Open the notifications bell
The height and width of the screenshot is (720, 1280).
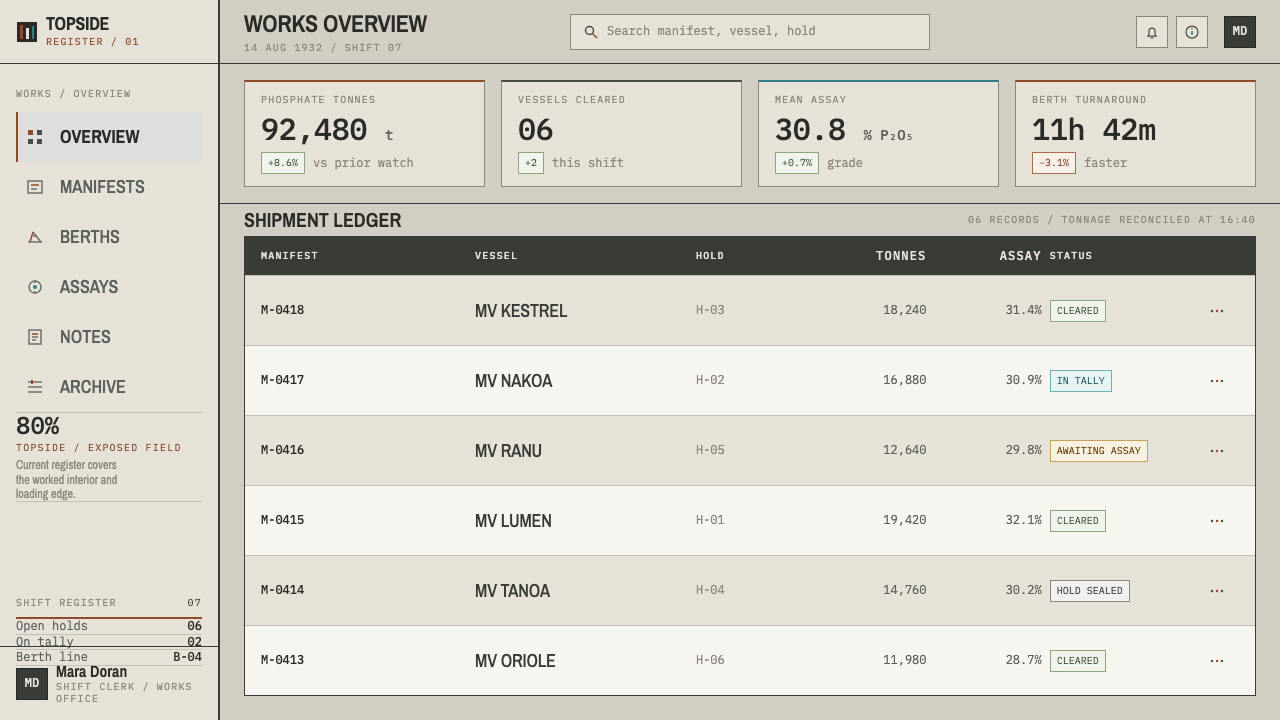pyautogui.click(x=1152, y=32)
